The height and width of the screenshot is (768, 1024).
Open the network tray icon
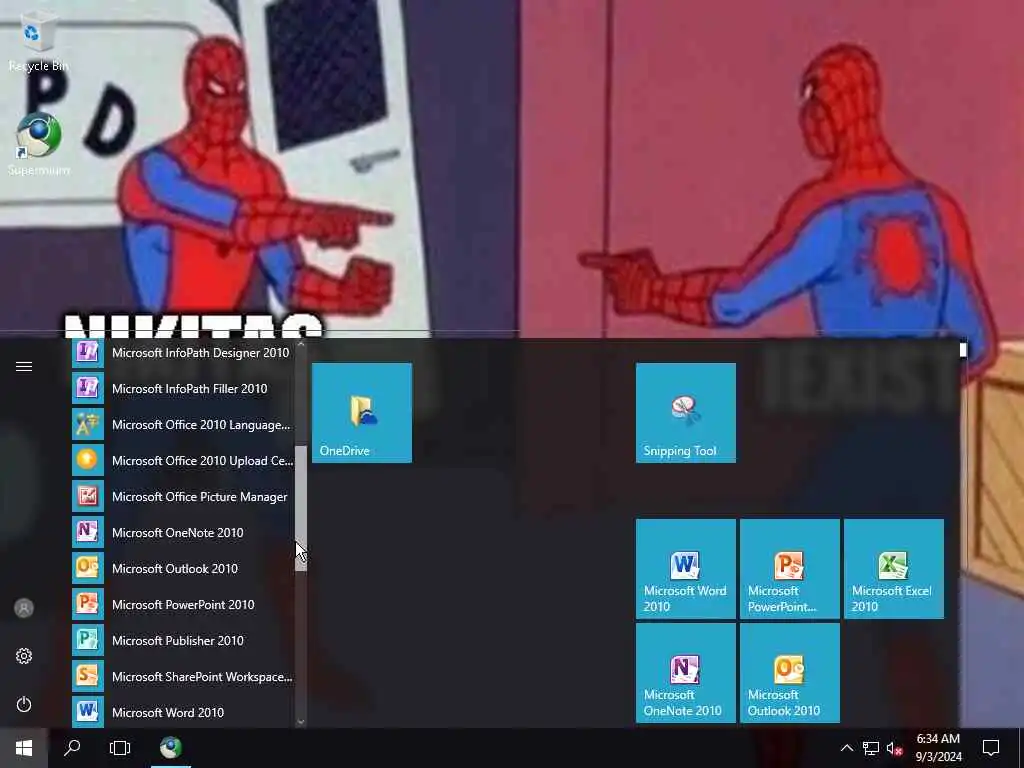point(871,748)
